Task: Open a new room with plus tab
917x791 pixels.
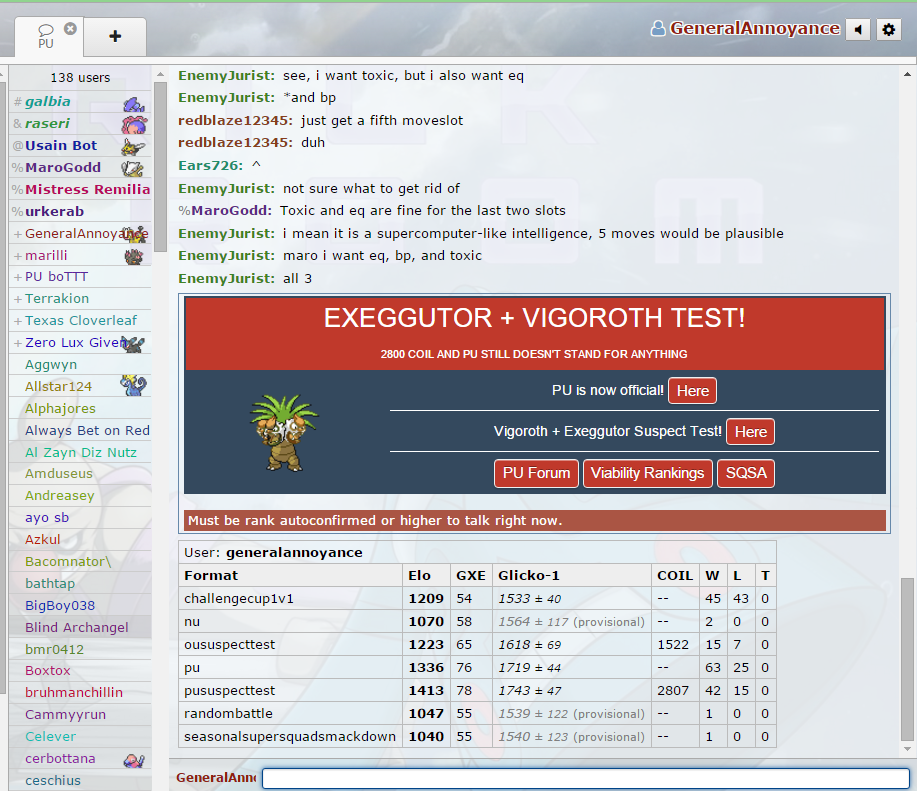Action: pyautogui.click(x=115, y=36)
